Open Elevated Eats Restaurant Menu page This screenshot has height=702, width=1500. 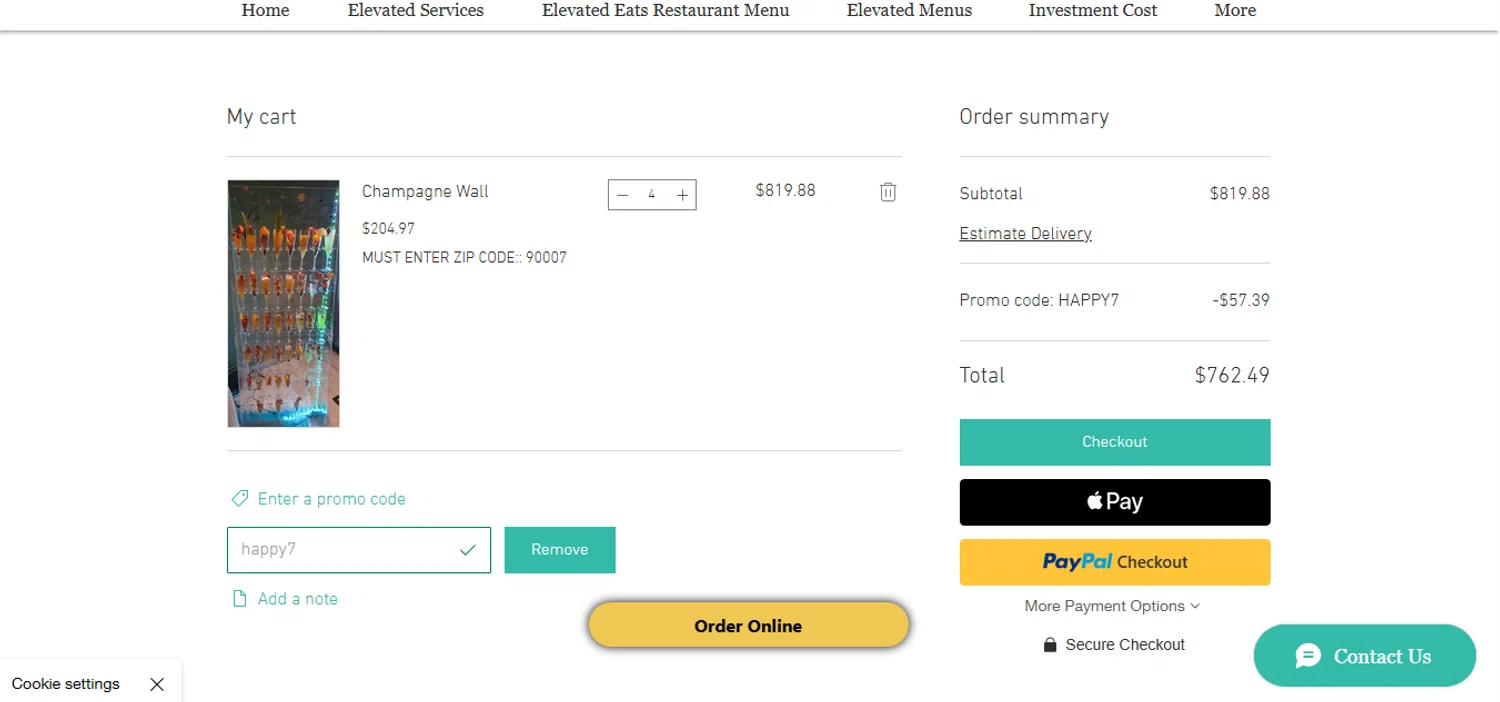click(665, 11)
